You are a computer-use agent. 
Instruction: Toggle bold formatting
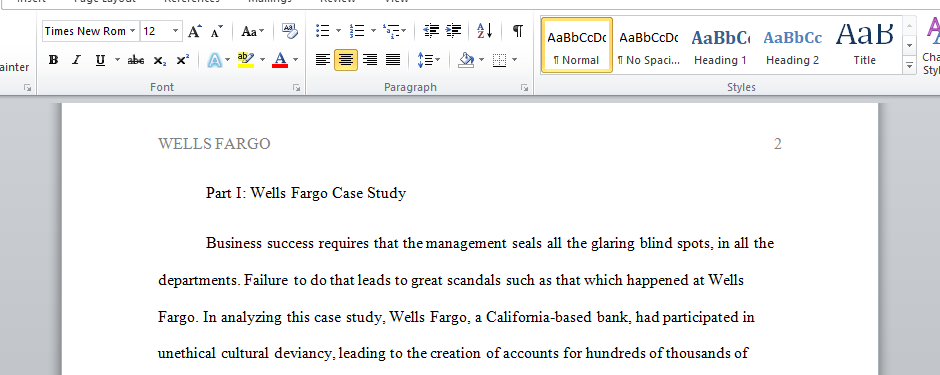(x=53, y=60)
